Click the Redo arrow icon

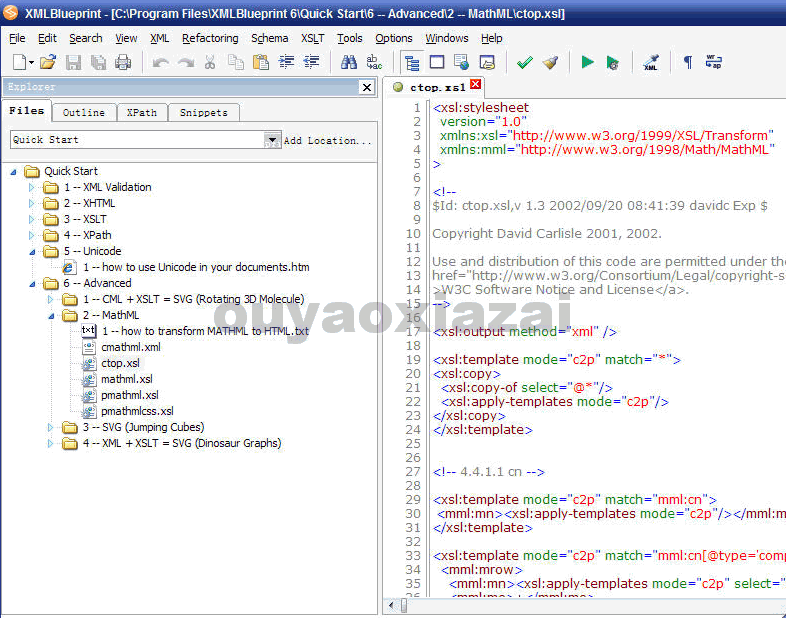coord(186,63)
